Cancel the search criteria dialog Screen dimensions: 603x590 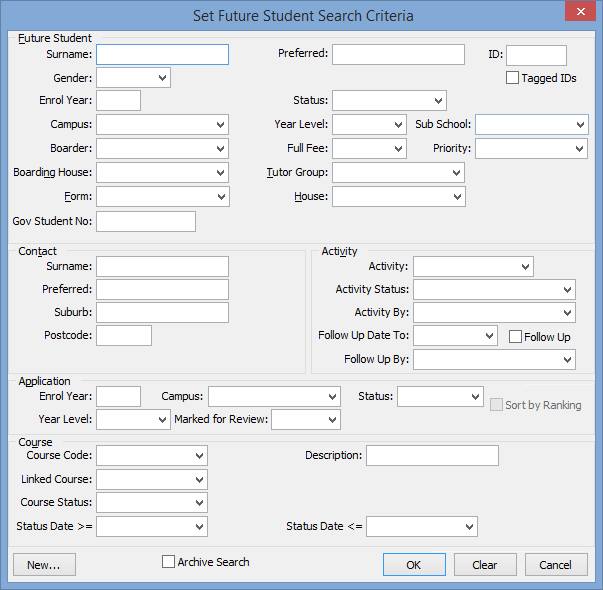point(556,565)
